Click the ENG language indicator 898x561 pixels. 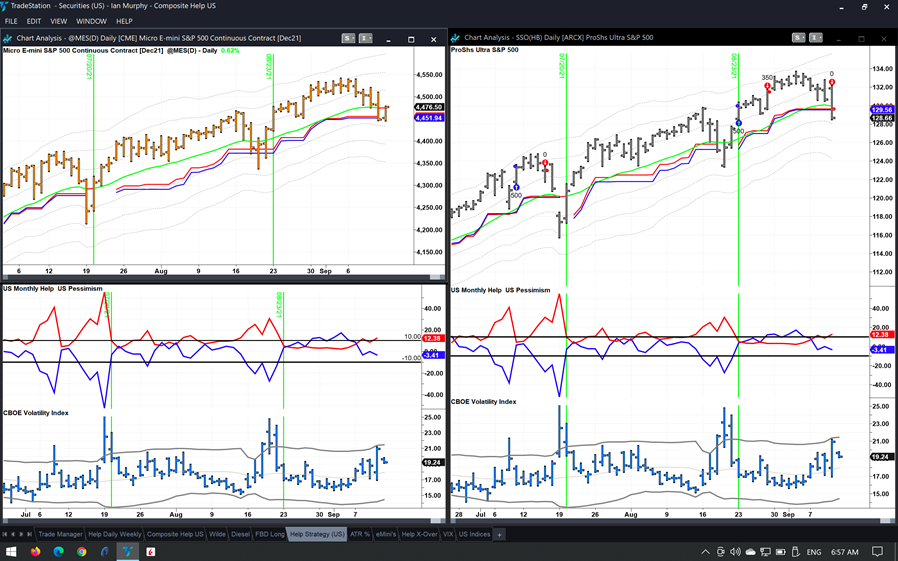pyautogui.click(x=814, y=552)
